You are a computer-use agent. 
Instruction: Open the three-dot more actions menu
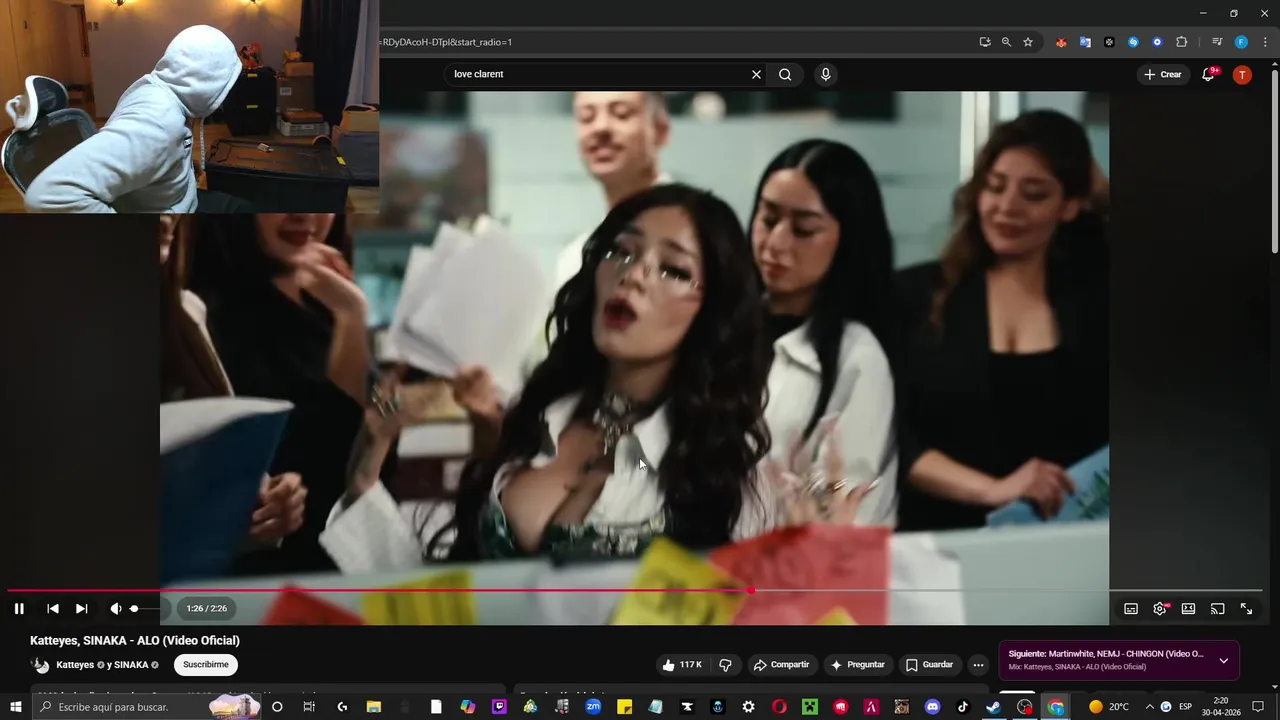[978, 665]
